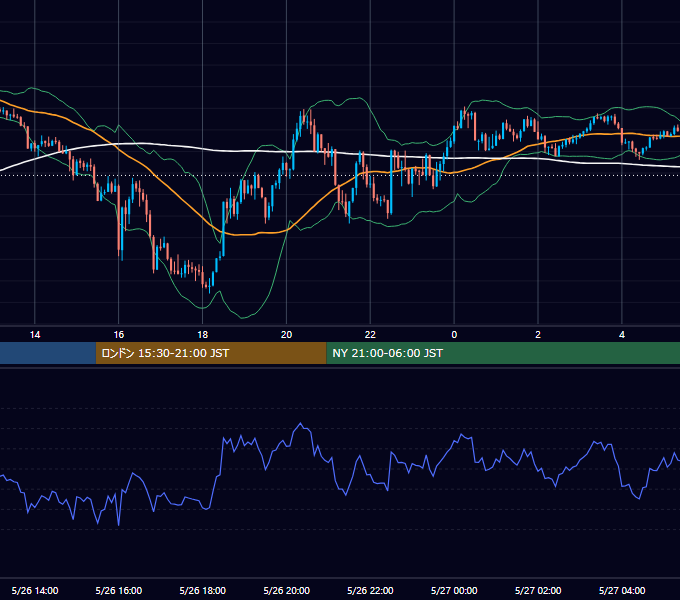Click the 5/27 04:00 date label
Screen dimensions: 680x600
click(622, 590)
